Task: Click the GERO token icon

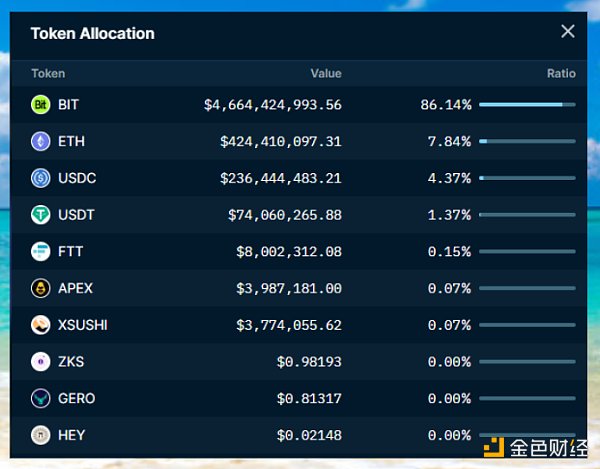Action: click(41, 398)
